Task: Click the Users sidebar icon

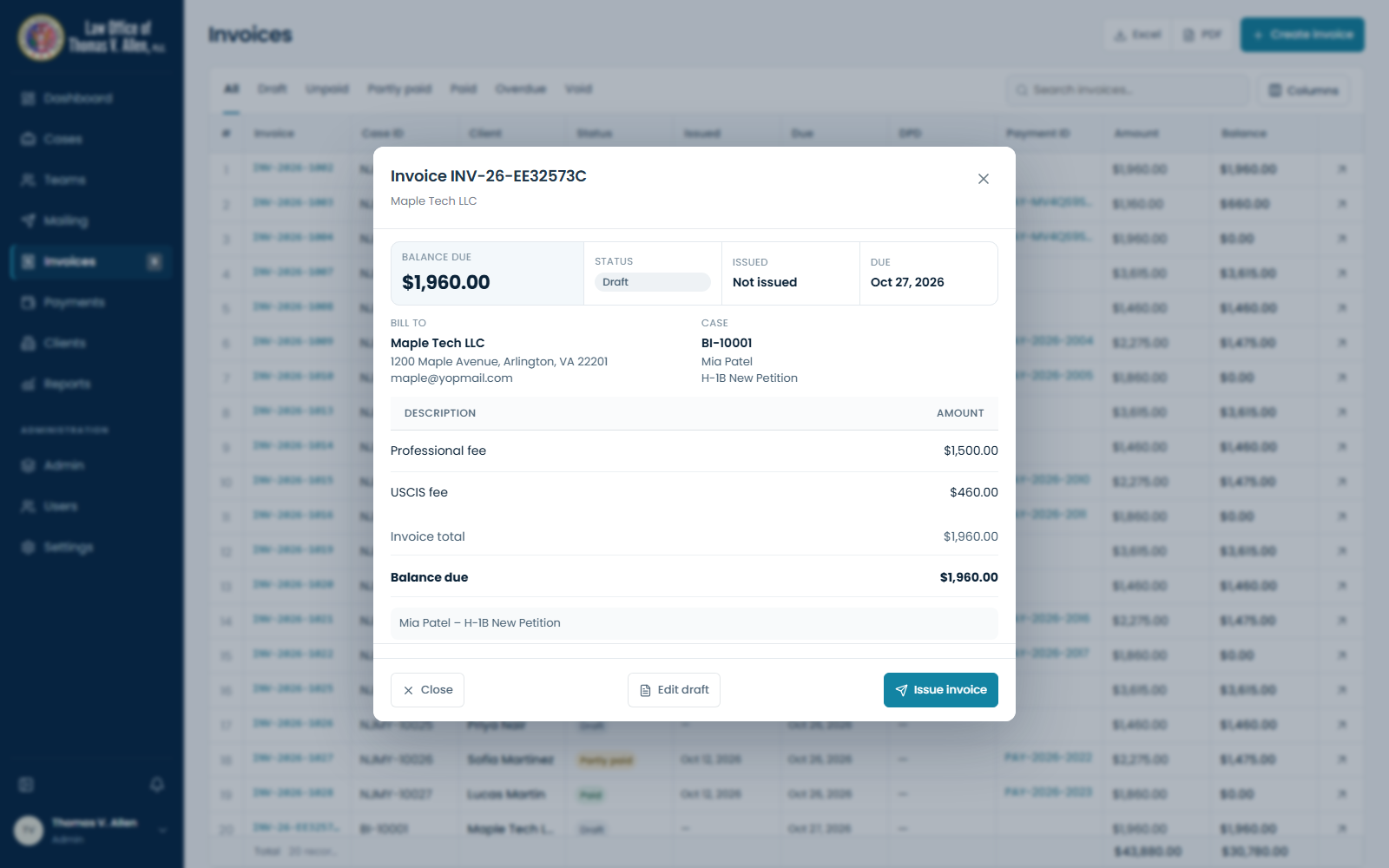Action: click(x=28, y=506)
